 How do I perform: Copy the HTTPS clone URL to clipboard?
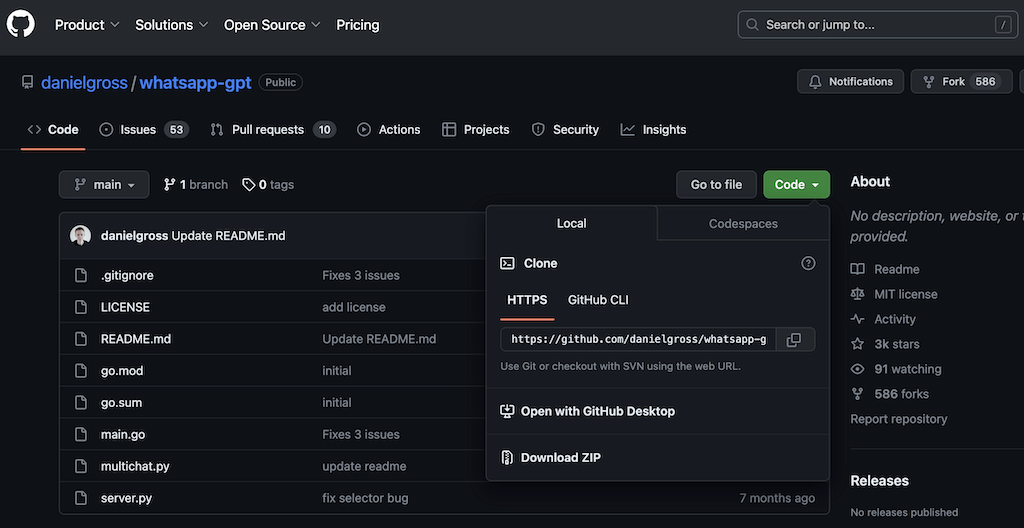[793, 340]
